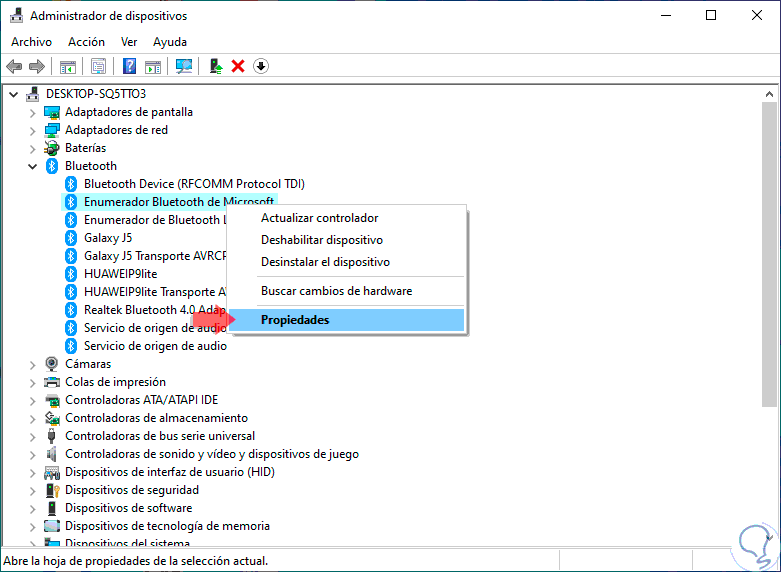
Task: Expand Colas de impresión
Action: pos(33,383)
